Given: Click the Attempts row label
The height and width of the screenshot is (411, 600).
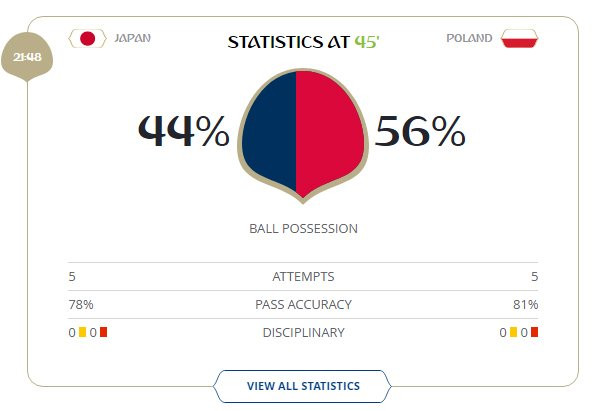Looking at the screenshot, I should (303, 277).
